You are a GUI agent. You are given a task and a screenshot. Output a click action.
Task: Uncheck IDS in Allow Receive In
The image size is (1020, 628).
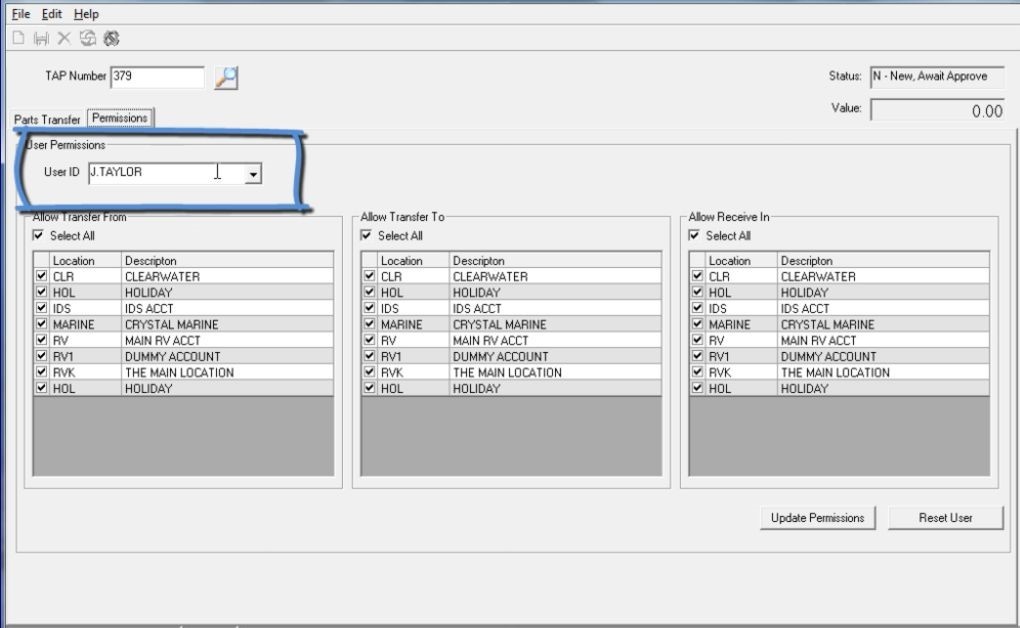coord(697,308)
